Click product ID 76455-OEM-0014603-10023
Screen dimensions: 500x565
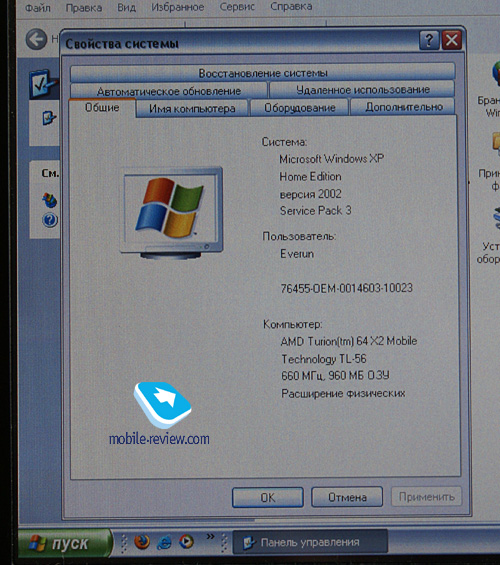347,288
